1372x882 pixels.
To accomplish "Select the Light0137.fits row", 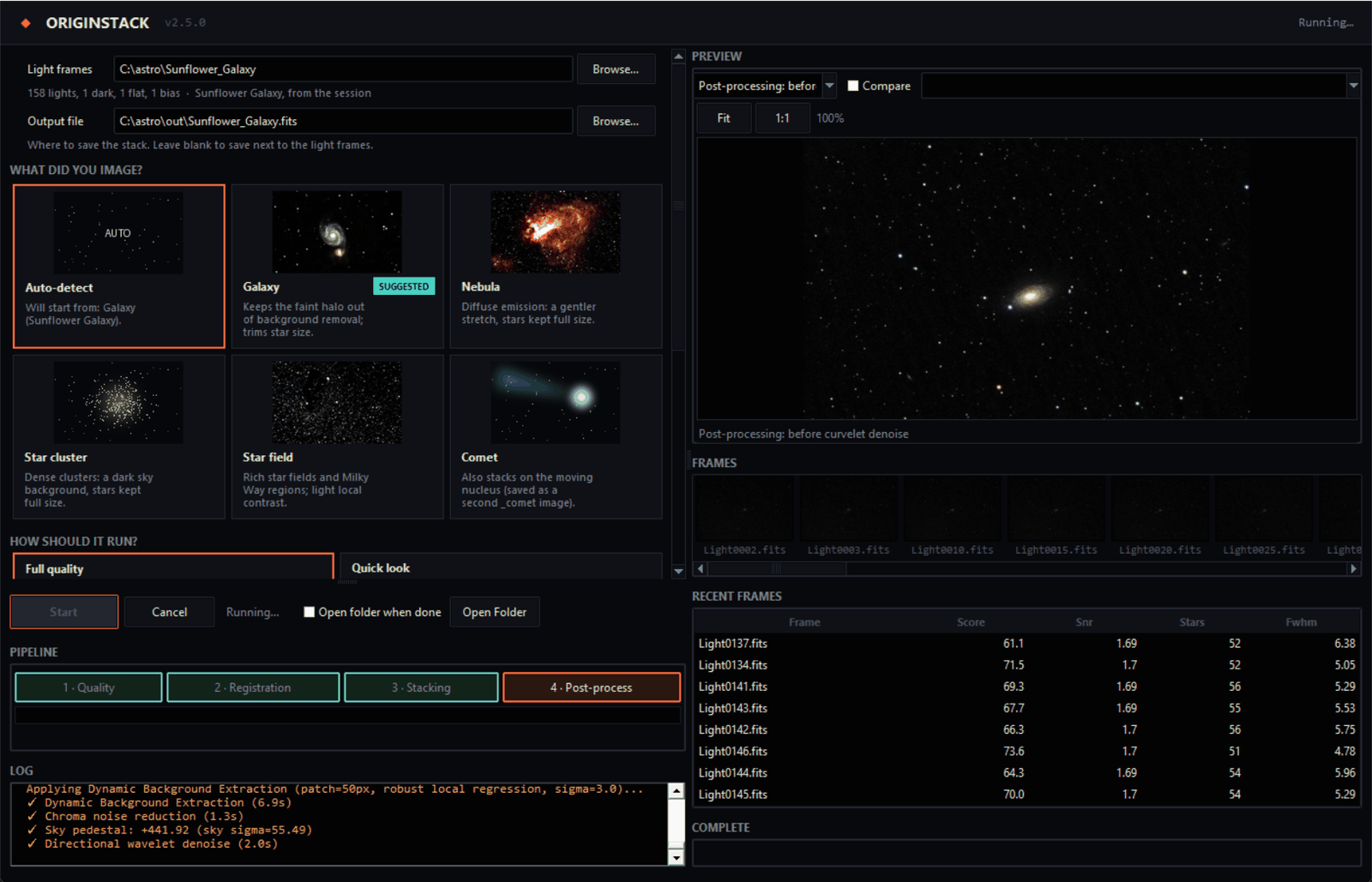I will pos(1026,644).
